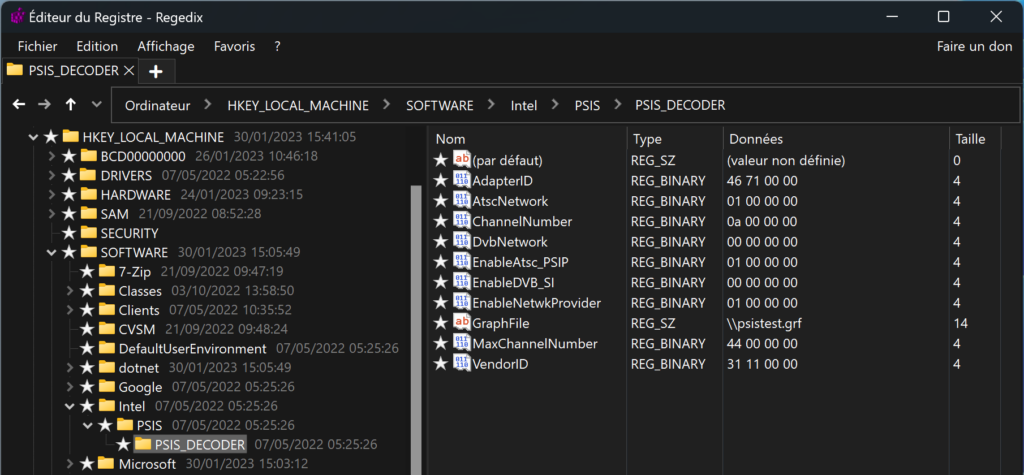Image resolution: width=1024 pixels, height=475 pixels.
Task: Expand the BCD00000000 key
Action: (x=52, y=157)
